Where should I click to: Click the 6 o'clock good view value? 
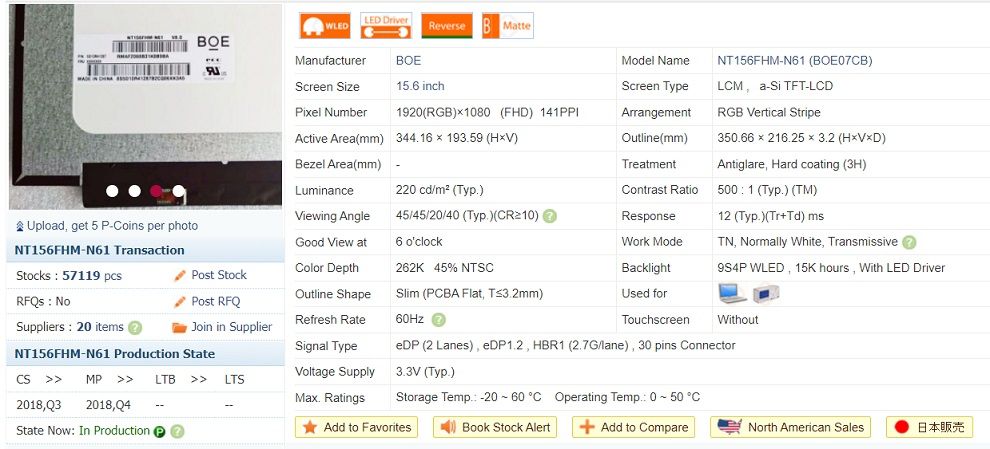coord(419,242)
